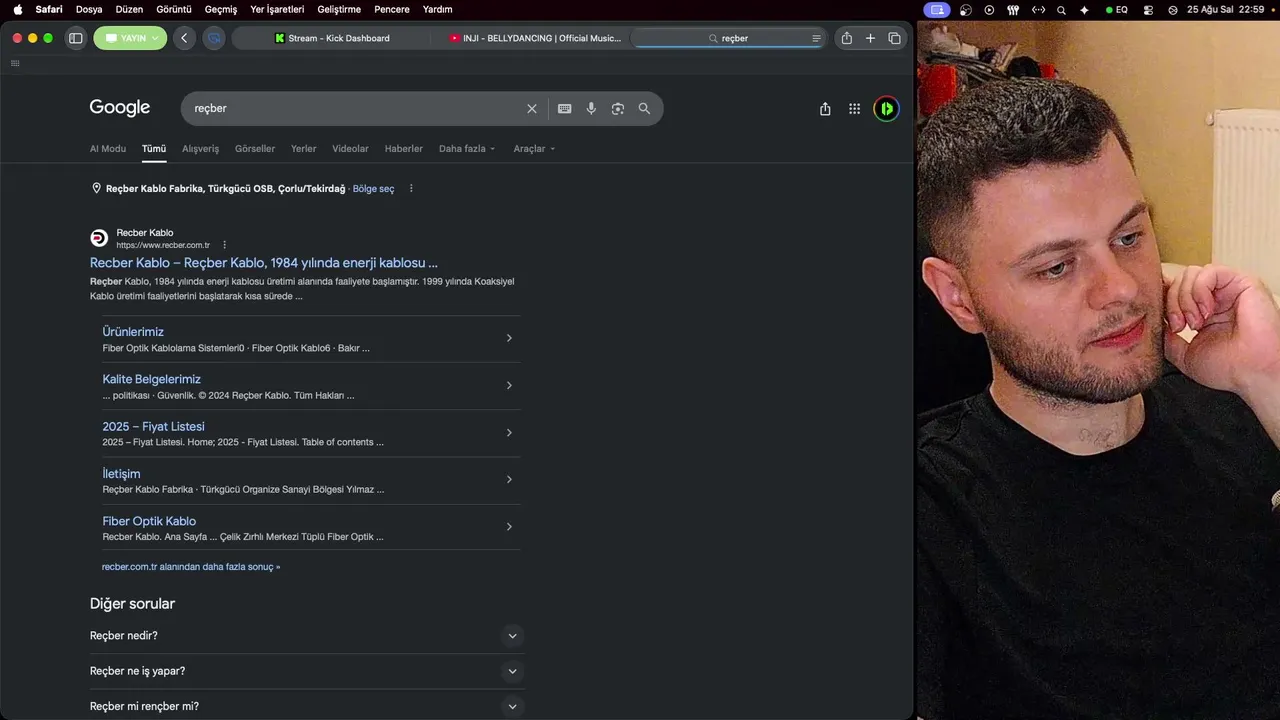Open the İletişim sitelink chevron
1280x720 pixels.
pos(509,480)
